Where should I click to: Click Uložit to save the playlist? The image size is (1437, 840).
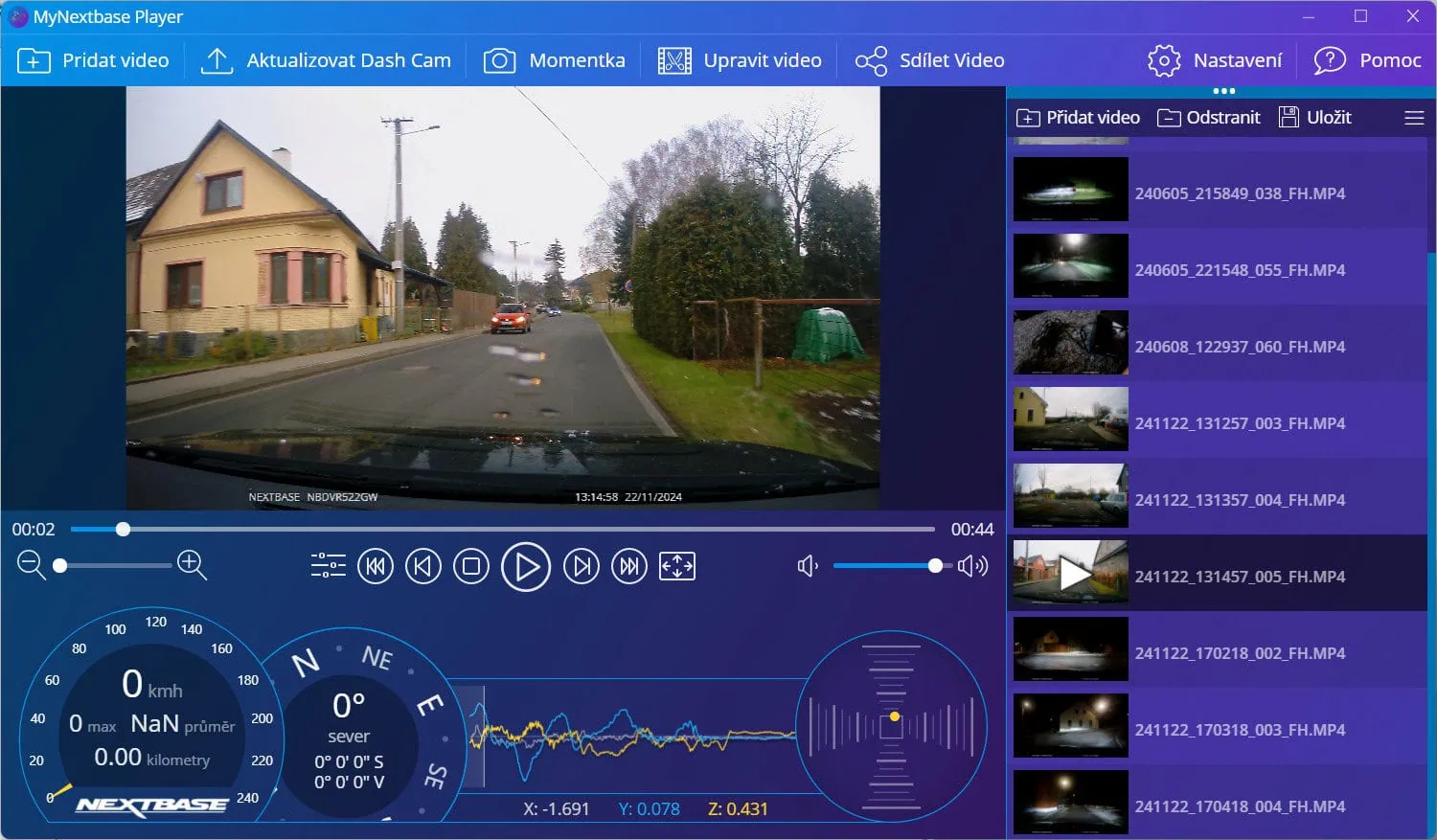pos(1315,118)
